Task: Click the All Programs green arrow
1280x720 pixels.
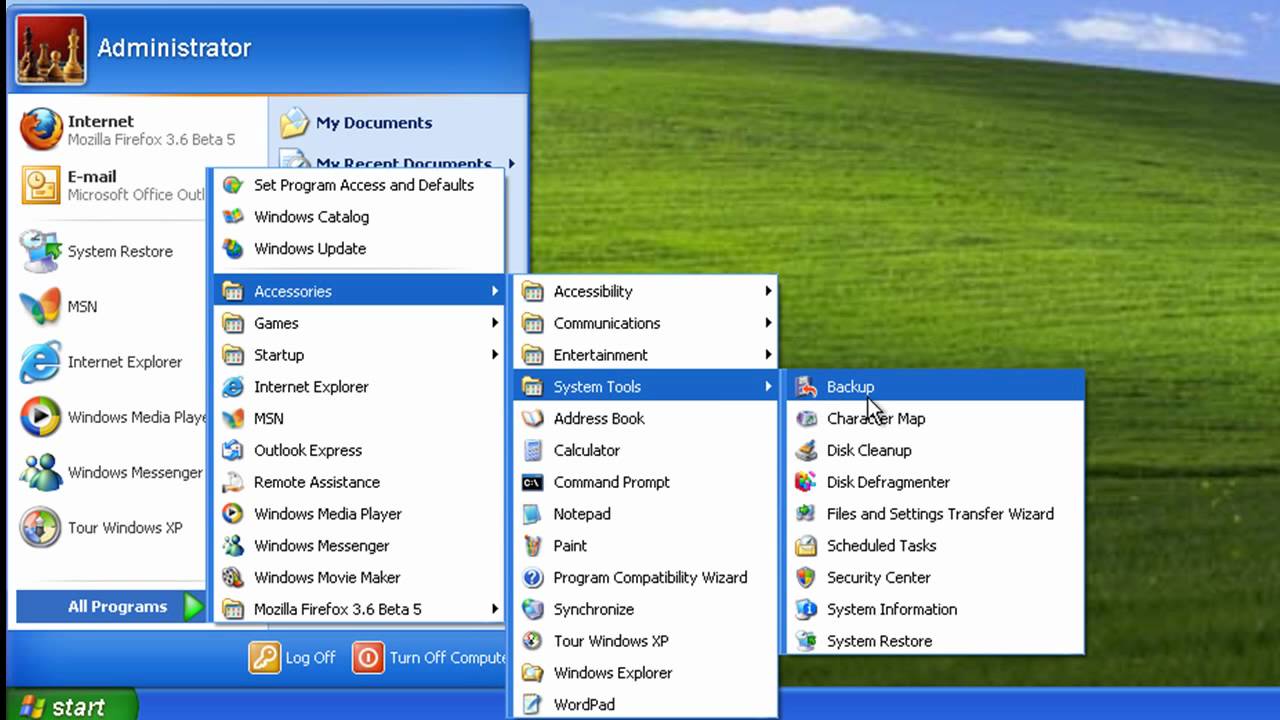Action: pos(194,606)
